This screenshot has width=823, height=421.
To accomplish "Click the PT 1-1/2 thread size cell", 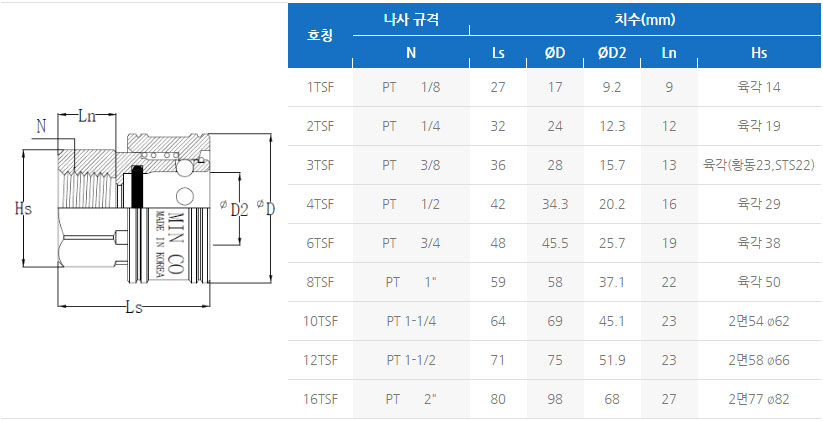I will [x=411, y=360].
